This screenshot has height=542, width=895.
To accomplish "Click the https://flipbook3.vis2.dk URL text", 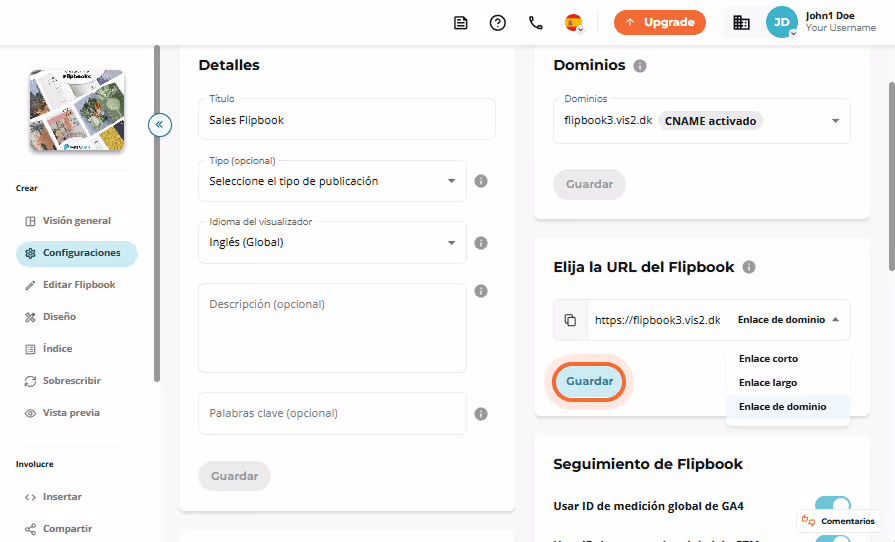I will click(658, 320).
